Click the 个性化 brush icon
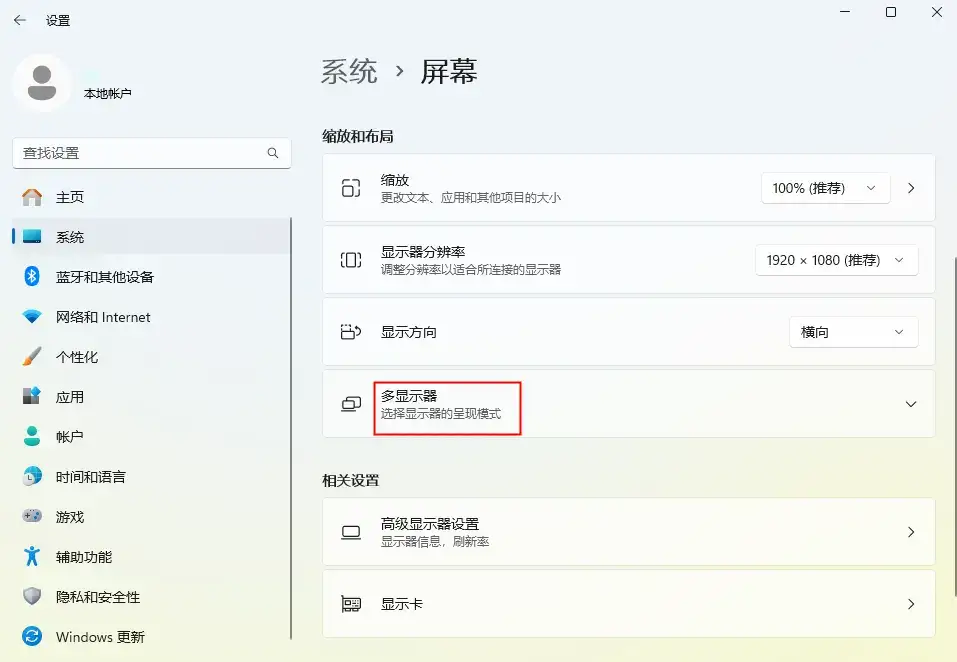Screen dimensions: 957x662 [34, 356]
